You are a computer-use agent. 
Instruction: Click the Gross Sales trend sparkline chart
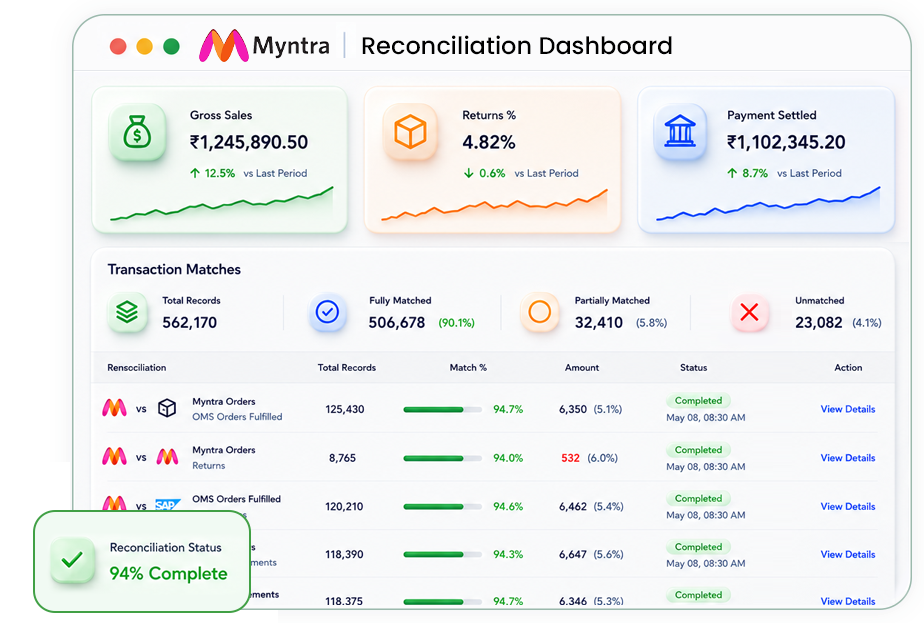click(222, 204)
